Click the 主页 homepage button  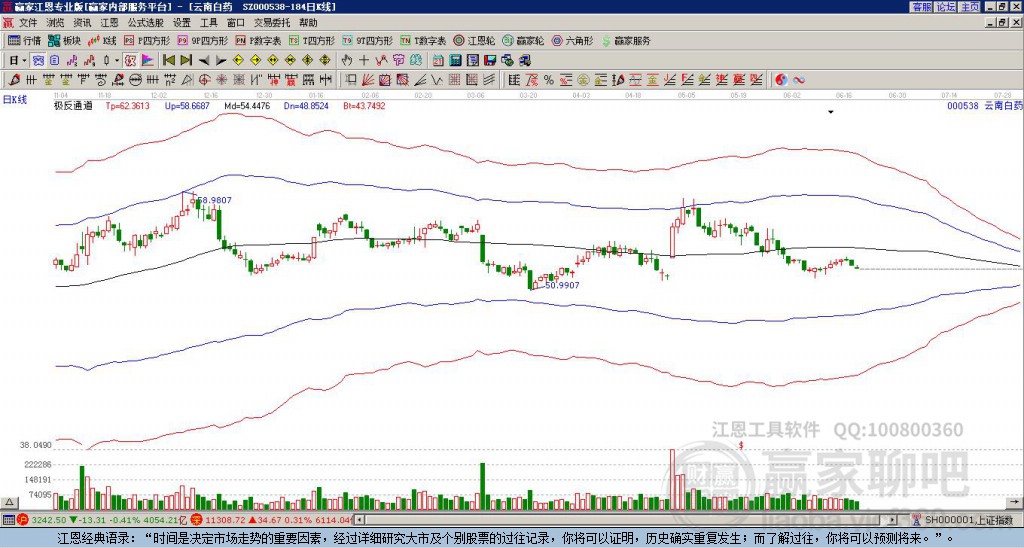point(969,7)
